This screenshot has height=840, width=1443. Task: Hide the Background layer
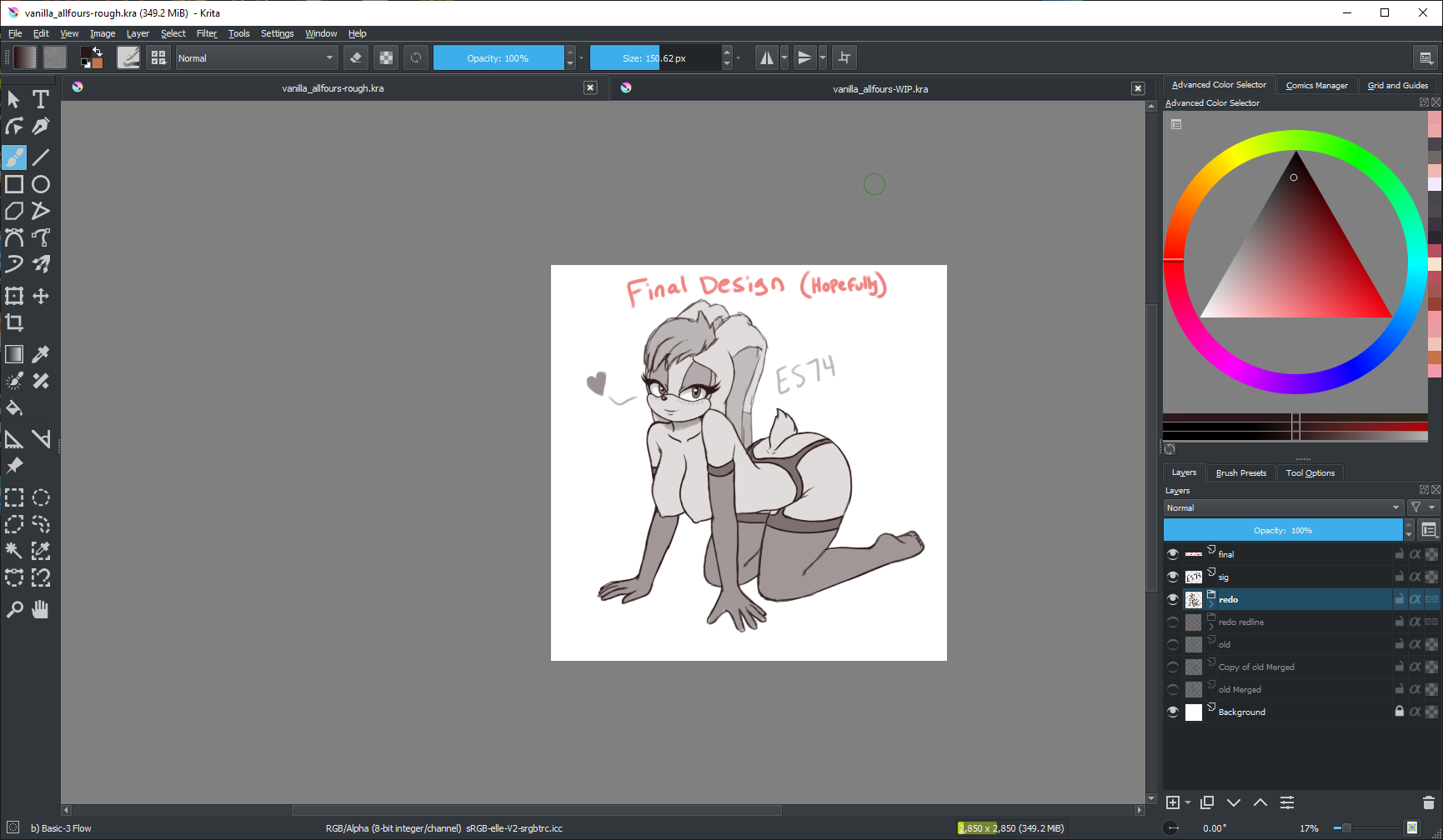[x=1173, y=712]
